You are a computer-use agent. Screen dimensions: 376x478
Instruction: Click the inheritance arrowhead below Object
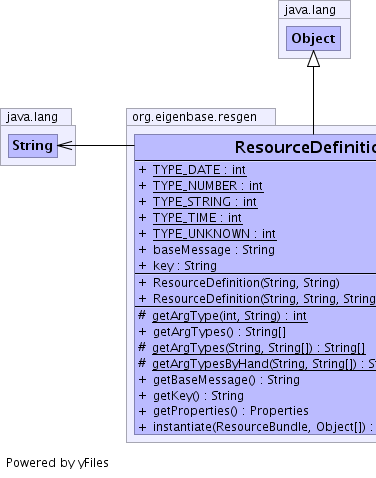click(x=313, y=59)
